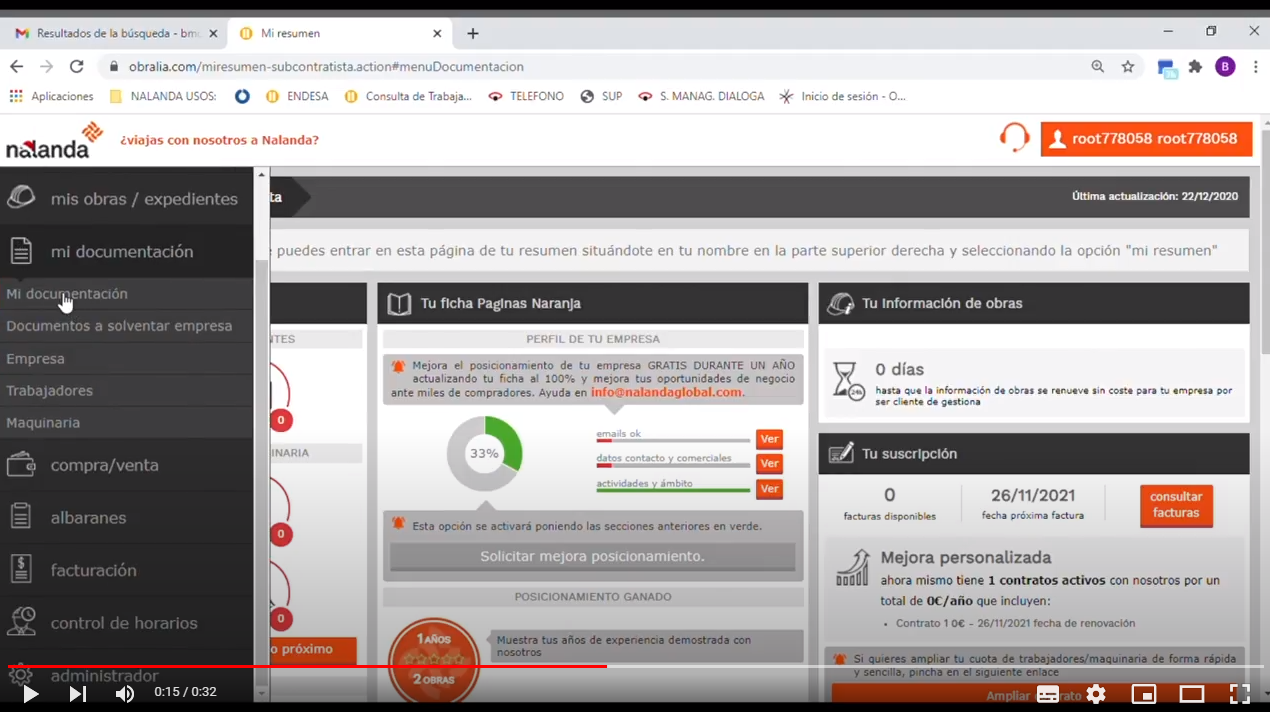Expand the NALANDA USOS bookmarks folder
The height and width of the screenshot is (712, 1270).
(x=172, y=96)
